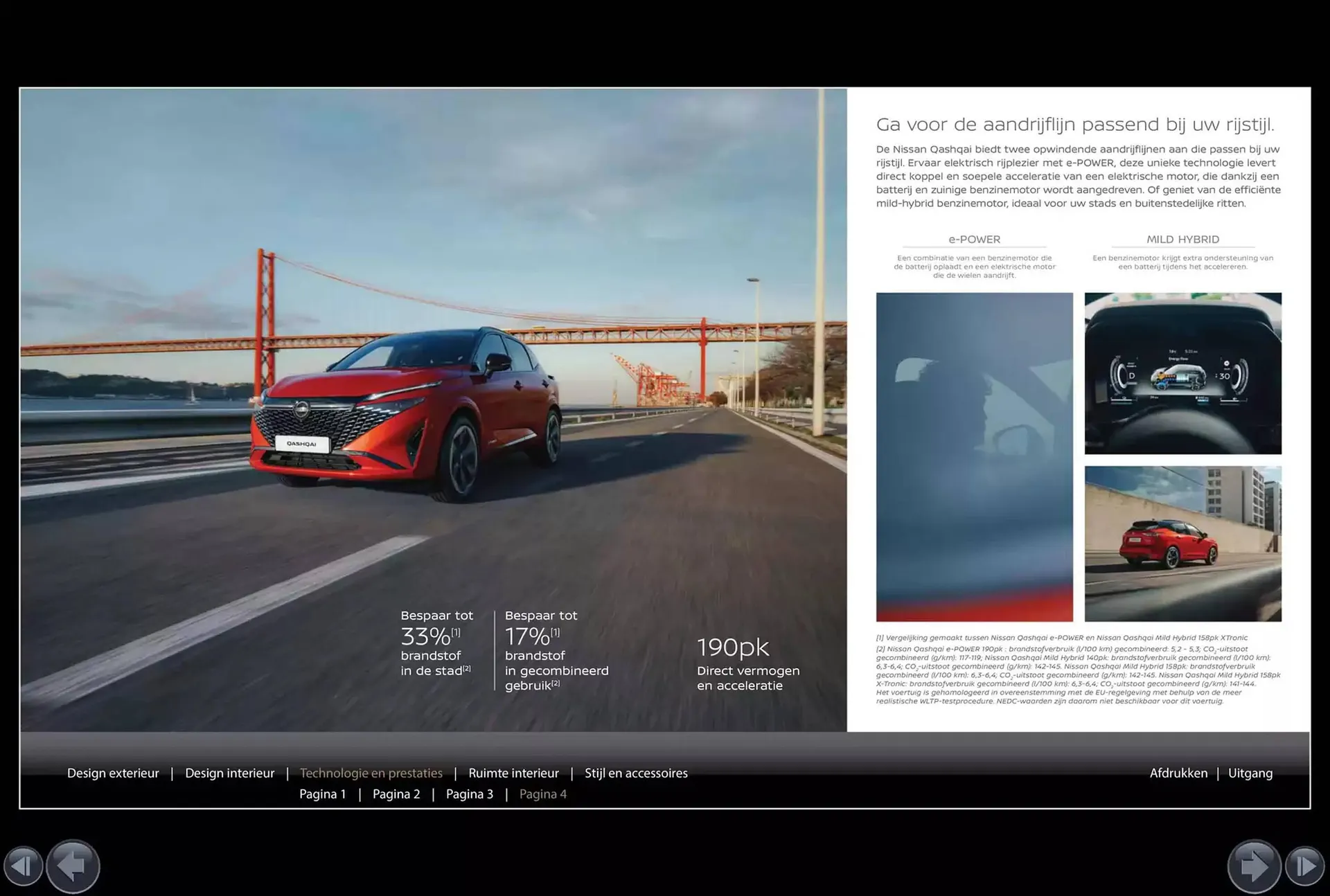
Task: Select the currently active Pagina 4 label
Action: 543,794
